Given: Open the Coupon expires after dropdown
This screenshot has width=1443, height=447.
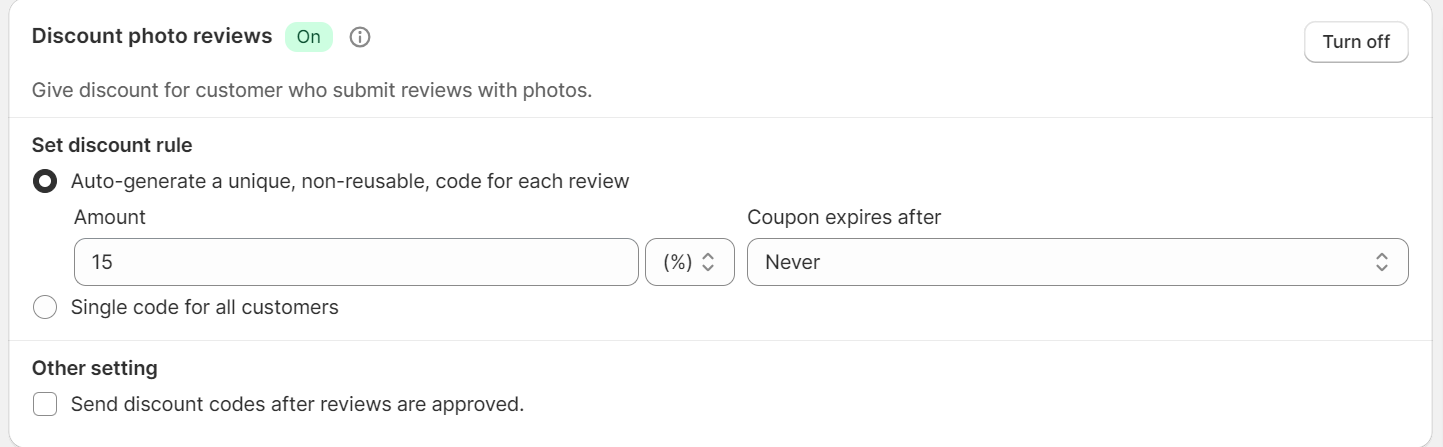Looking at the screenshot, I should pos(1077,262).
